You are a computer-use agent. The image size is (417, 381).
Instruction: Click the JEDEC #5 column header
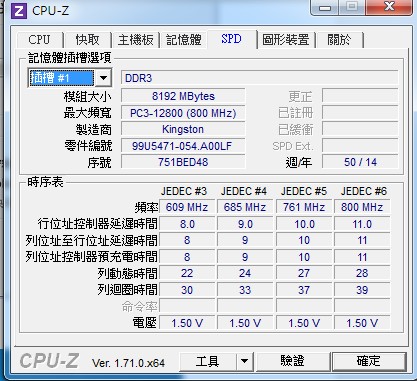click(304, 191)
